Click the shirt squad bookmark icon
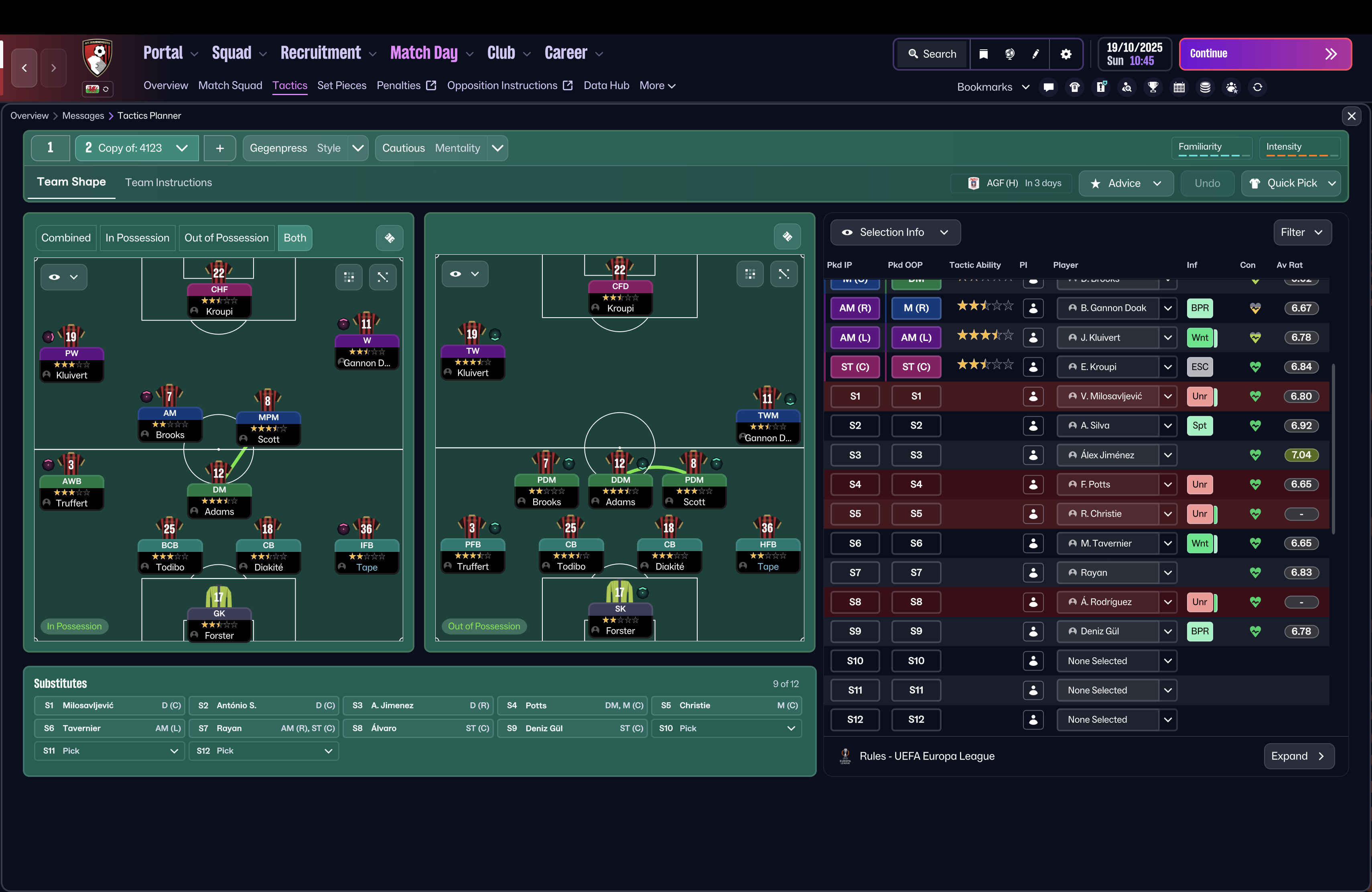The image size is (1372, 892). click(x=1075, y=87)
